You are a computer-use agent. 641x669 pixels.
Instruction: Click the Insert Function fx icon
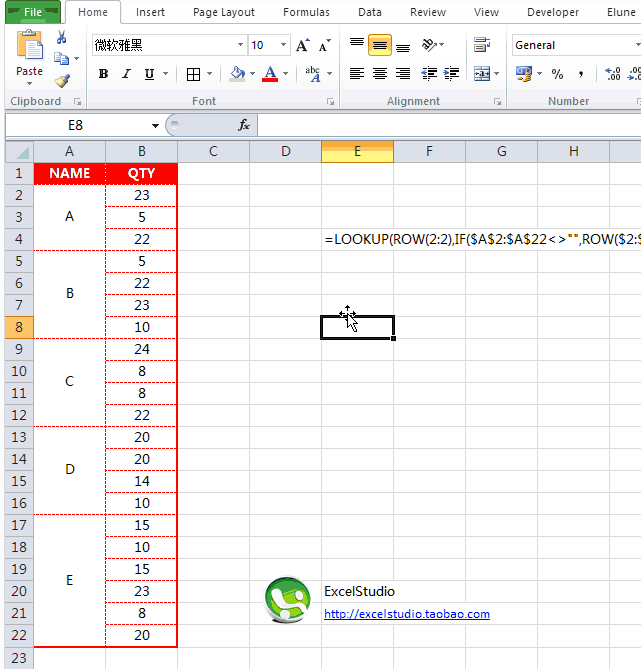click(x=243, y=125)
